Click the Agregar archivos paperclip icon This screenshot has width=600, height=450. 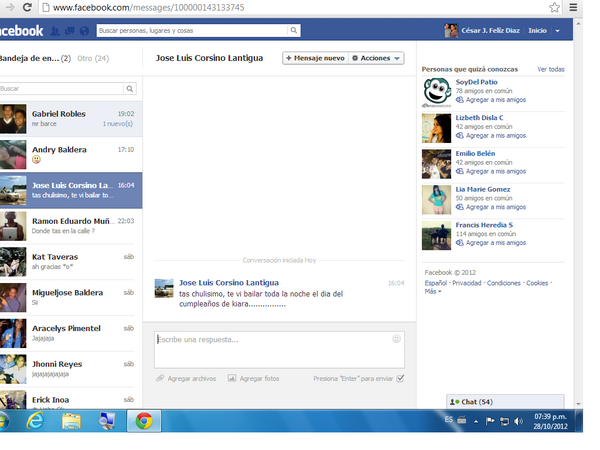tap(160, 378)
